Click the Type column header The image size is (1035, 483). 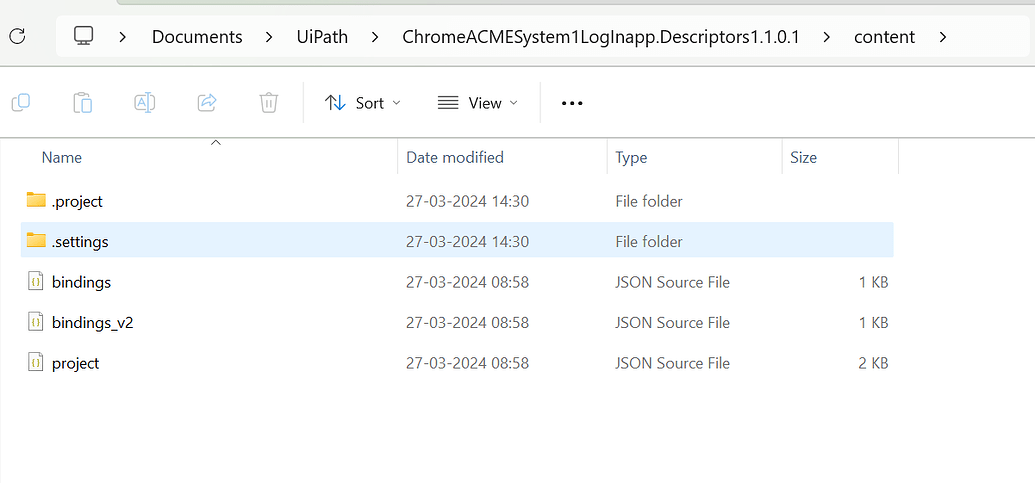(x=631, y=157)
